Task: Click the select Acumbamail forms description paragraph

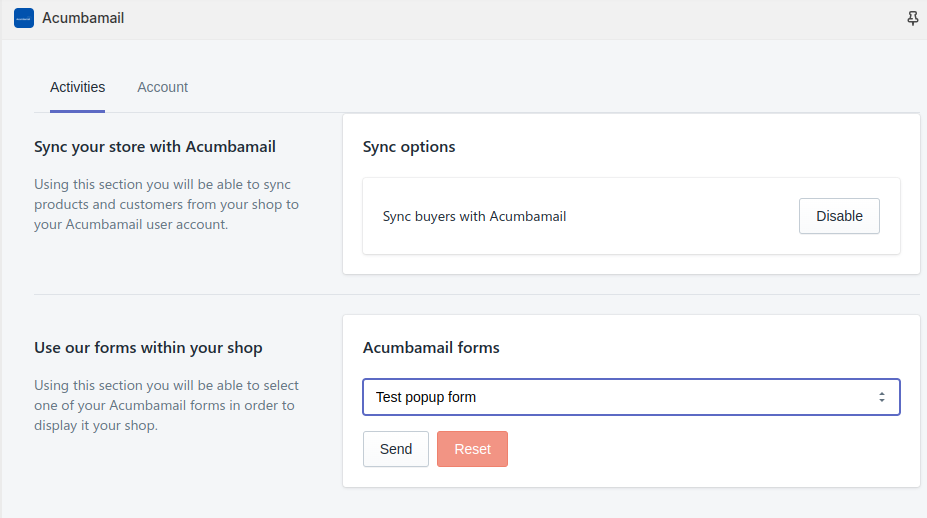Action: [166, 405]
